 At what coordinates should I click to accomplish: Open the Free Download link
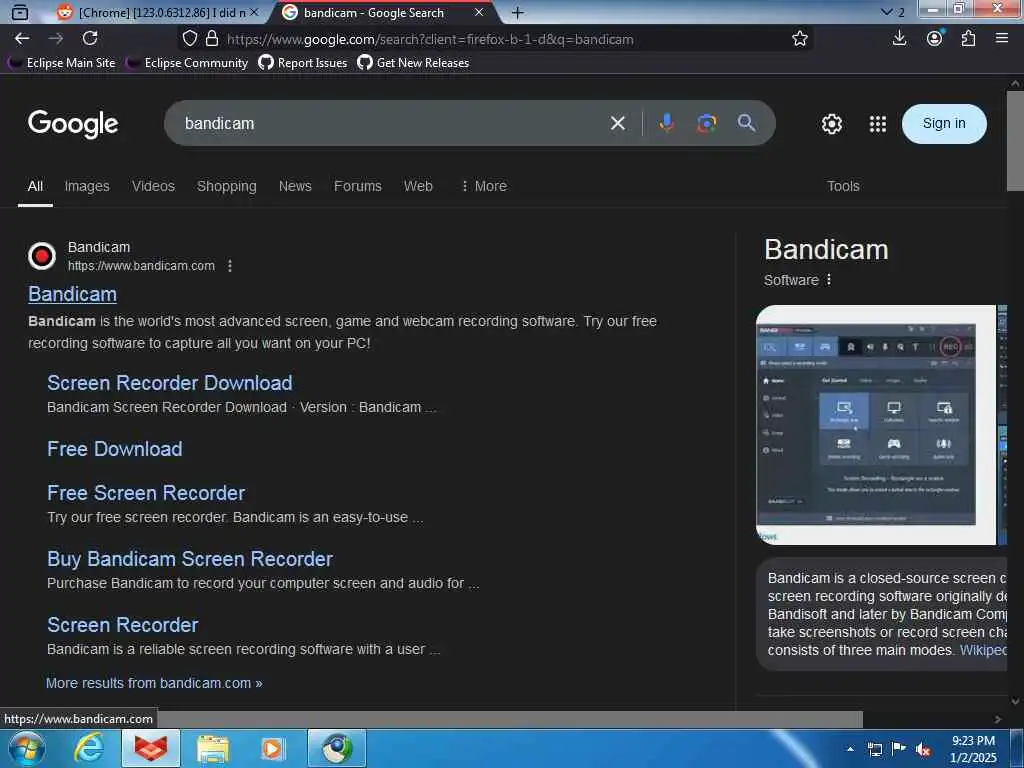click(x=115, y=449)
